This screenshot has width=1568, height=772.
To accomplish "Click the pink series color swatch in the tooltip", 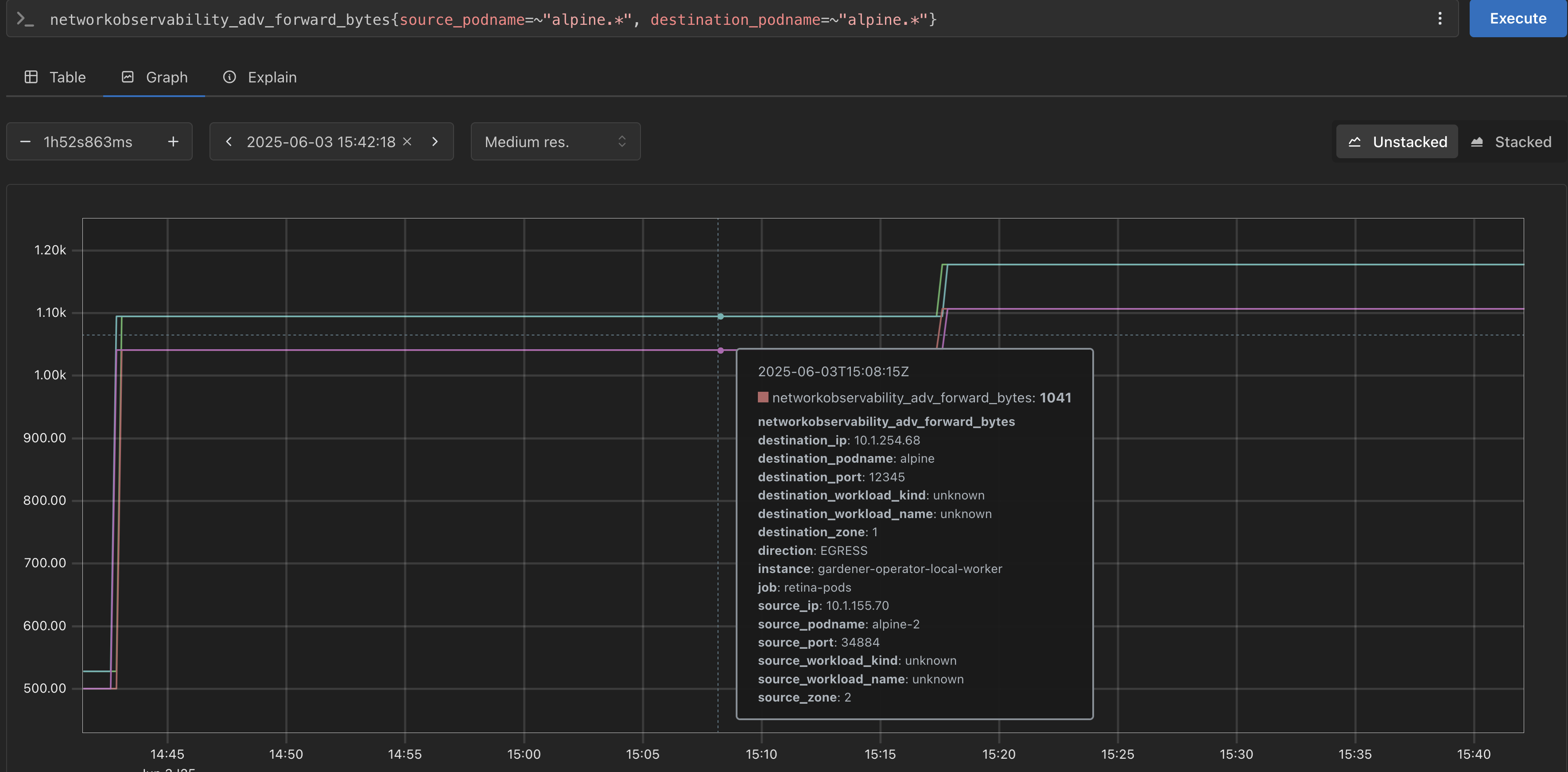I will (x=763, y=397).
